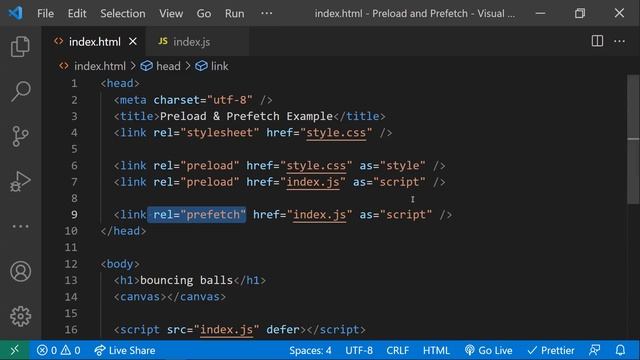This screenshot has width=640, height=360.
Task: Click defer attribute on line 16
Action: coord(283,329)
